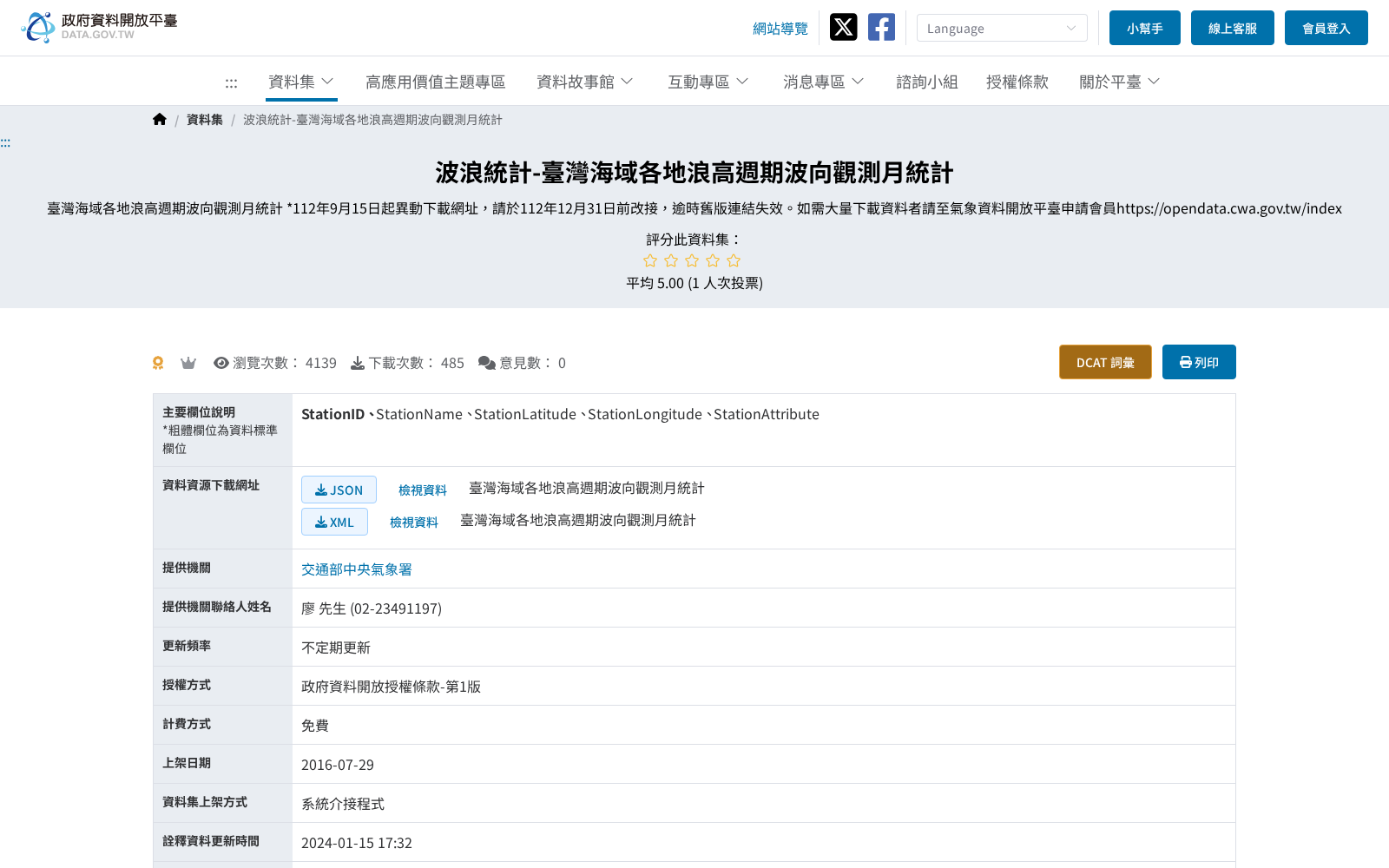Click the 線上客服 button
1389x868 pixels.
pyautogui.click(x=1233, y=28)
